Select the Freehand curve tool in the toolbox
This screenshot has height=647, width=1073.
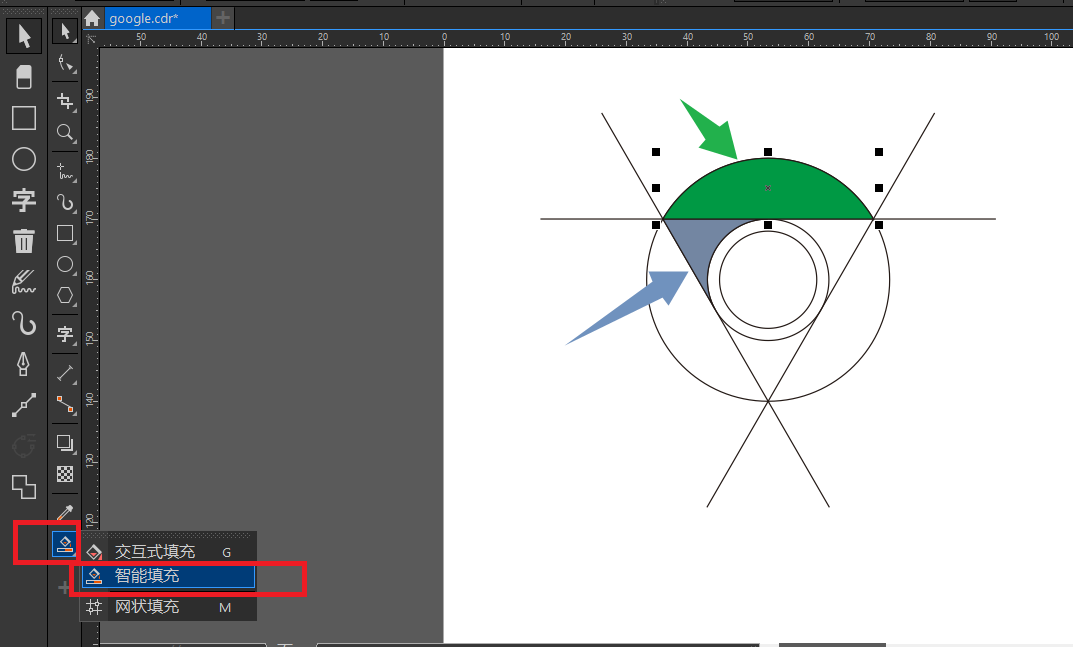click(65, 171)
